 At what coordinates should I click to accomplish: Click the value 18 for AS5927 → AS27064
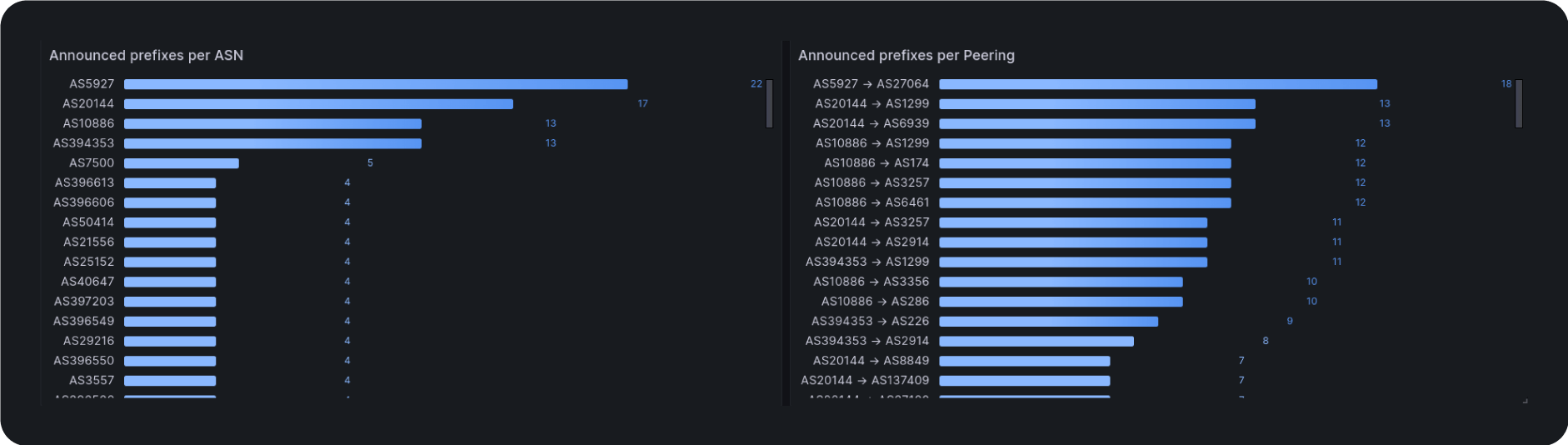pos(1506,84)
